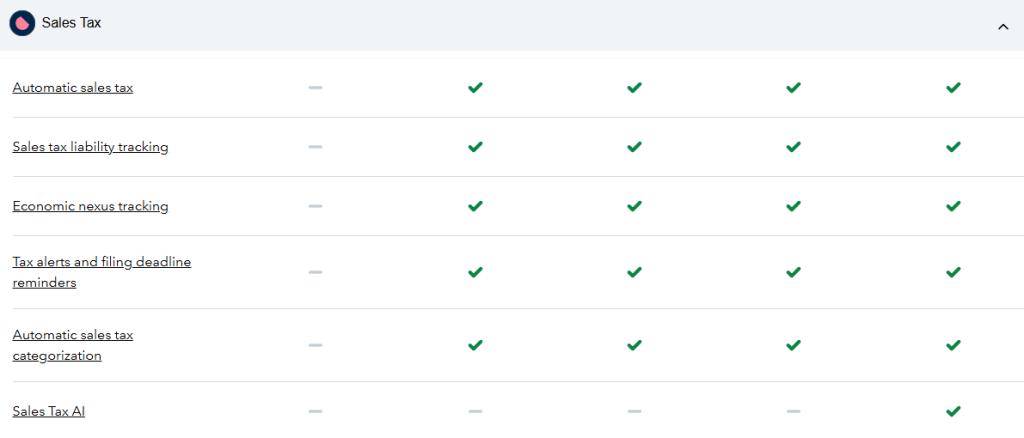Open Tax alerts and filing deadline reminders
Image resolution: width=1024 pixels, height=438 pixels.
[x=102, y=272]
